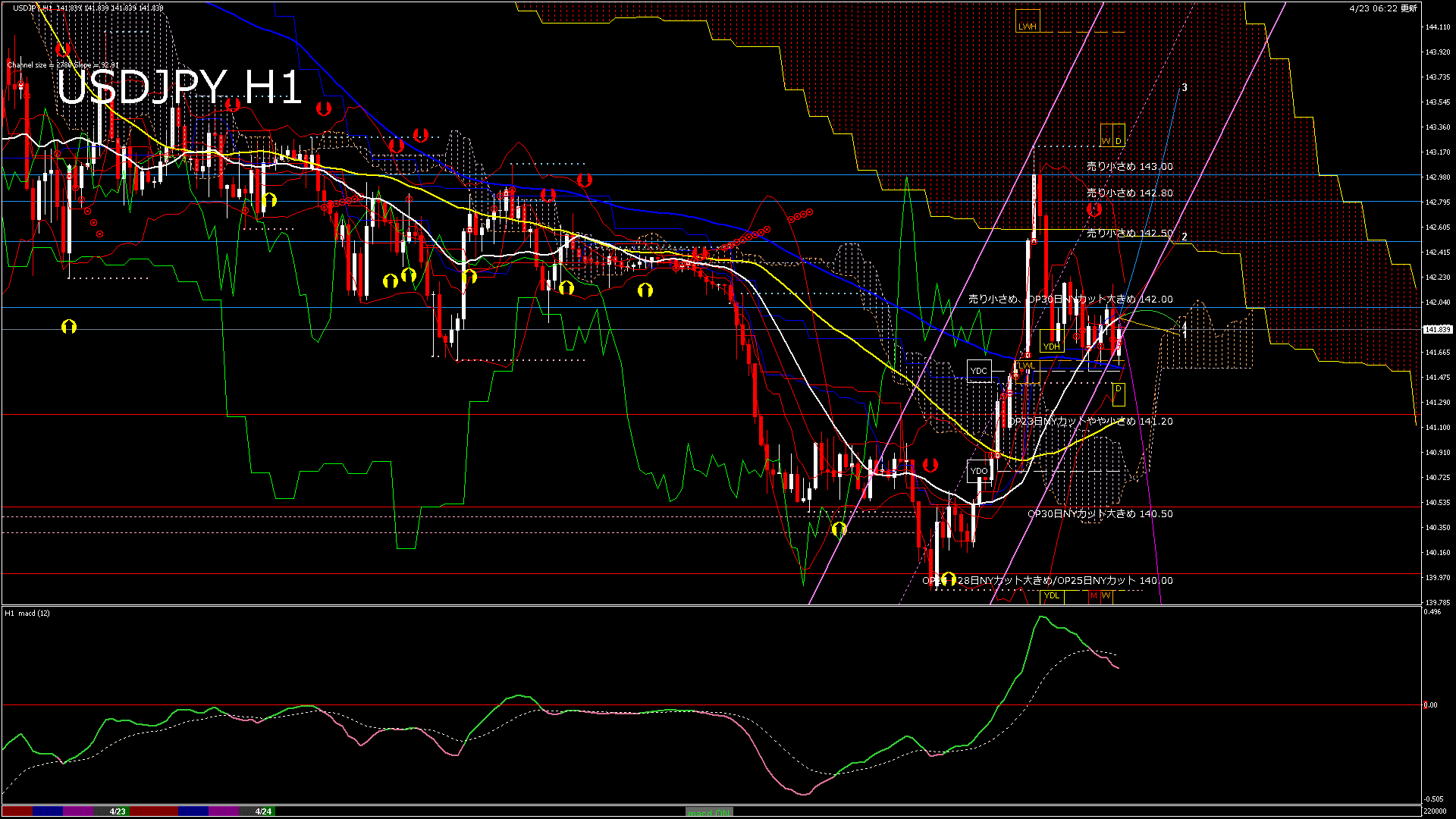Screen dimensions: 1456x819
Task: Click isolated yellow buy arrow at far left
Action: click(x=69, y=327)
